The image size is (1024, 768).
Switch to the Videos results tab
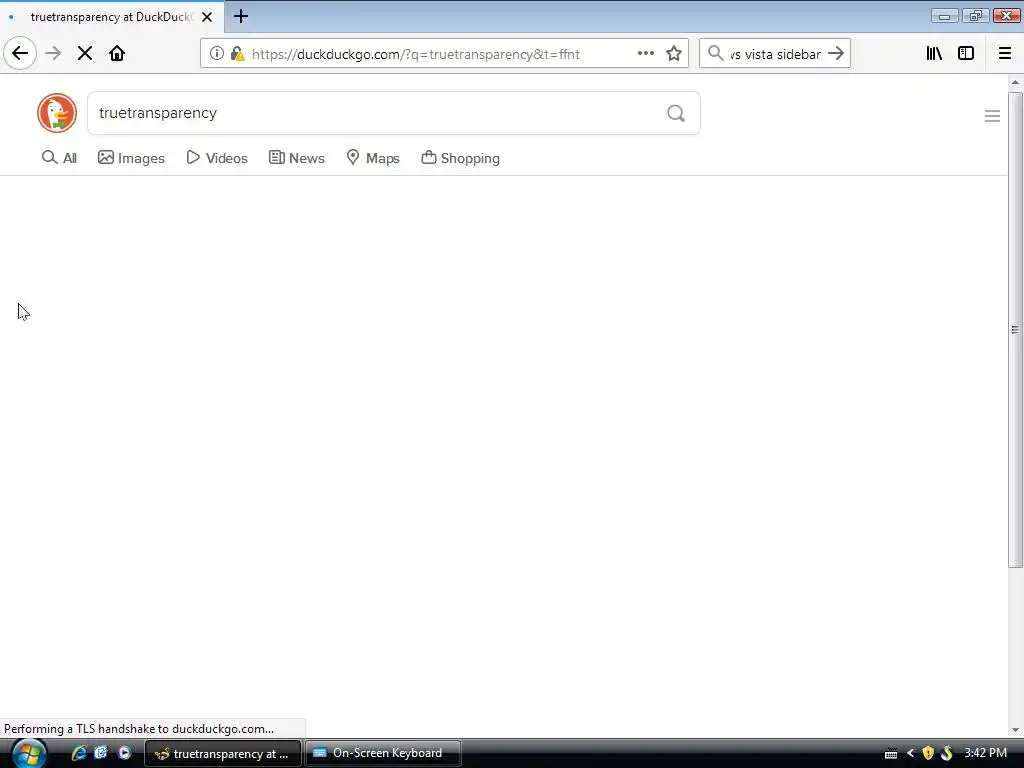point(217,158)
